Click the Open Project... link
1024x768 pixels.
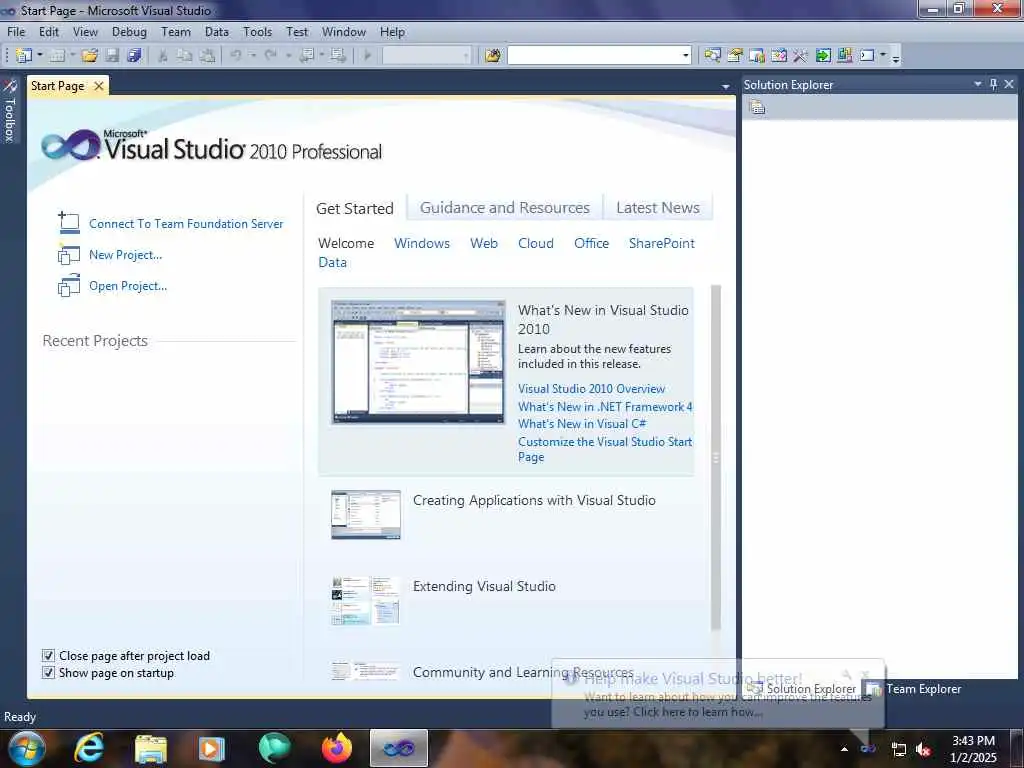click(x=128, y=286)
